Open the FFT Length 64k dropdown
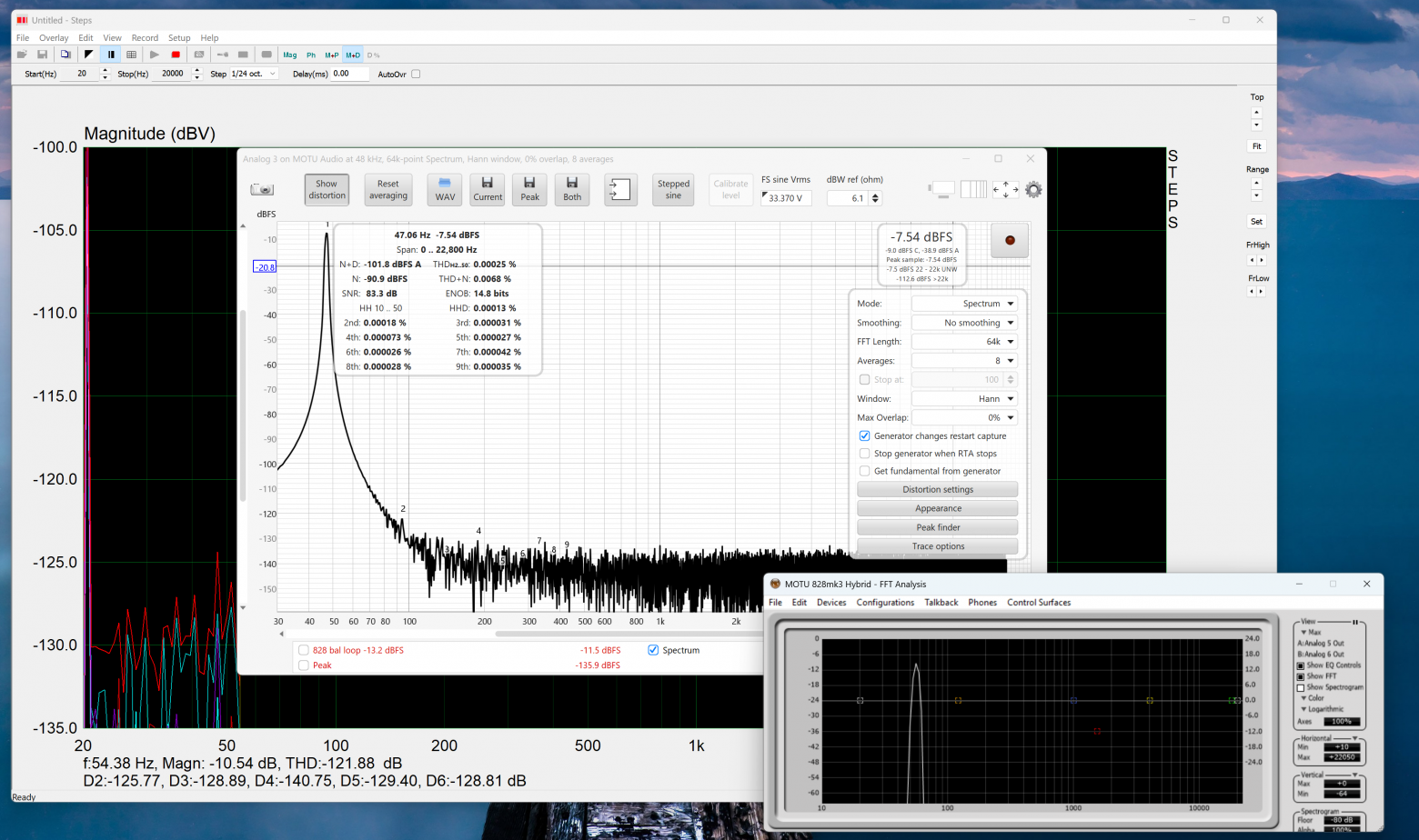Image resolution: width=1419 pixels, height=840 pixels. 964,342
